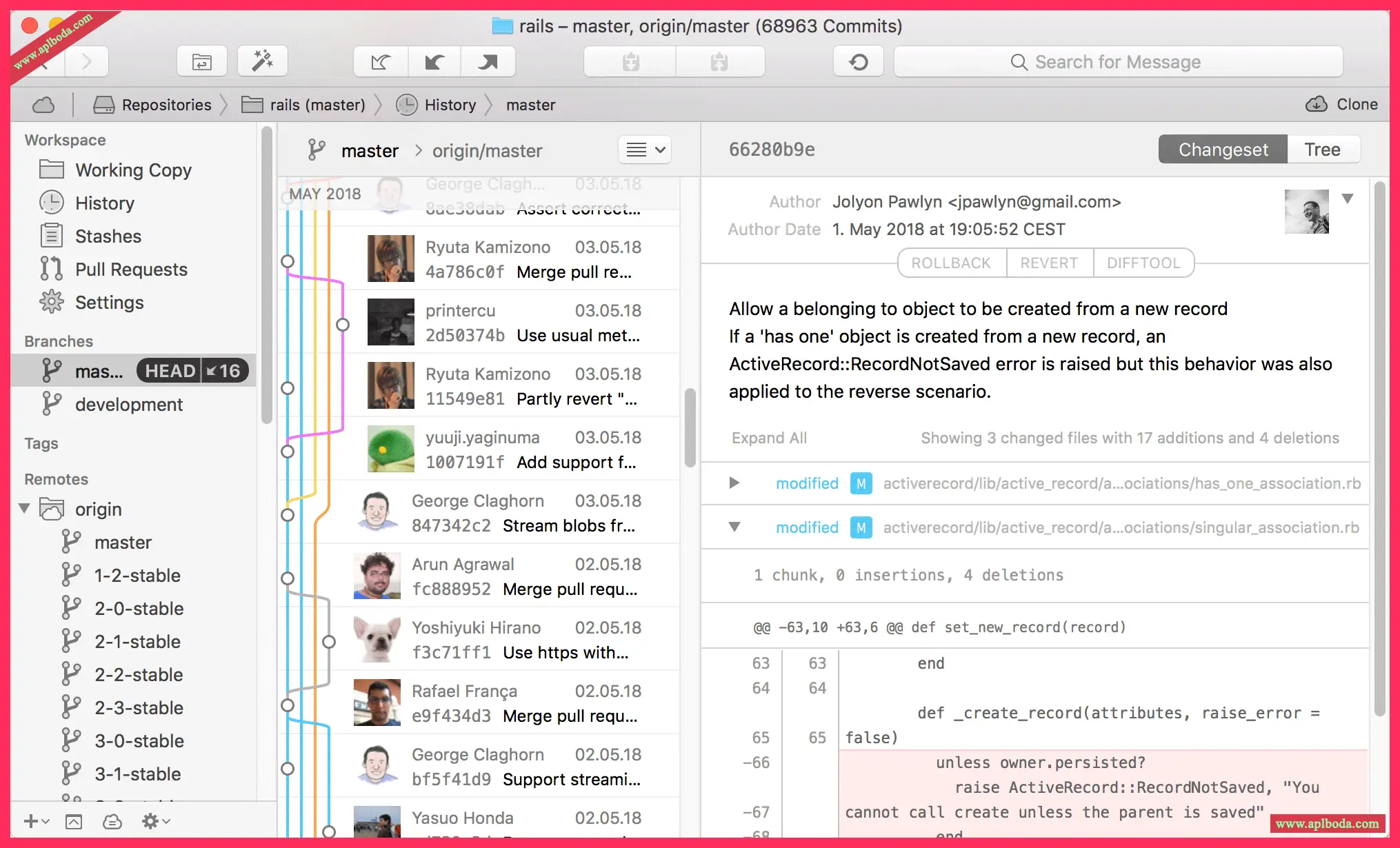Click the Save Stash toolbar icon
1400x848 pixels.
click(x=630, y=62)
